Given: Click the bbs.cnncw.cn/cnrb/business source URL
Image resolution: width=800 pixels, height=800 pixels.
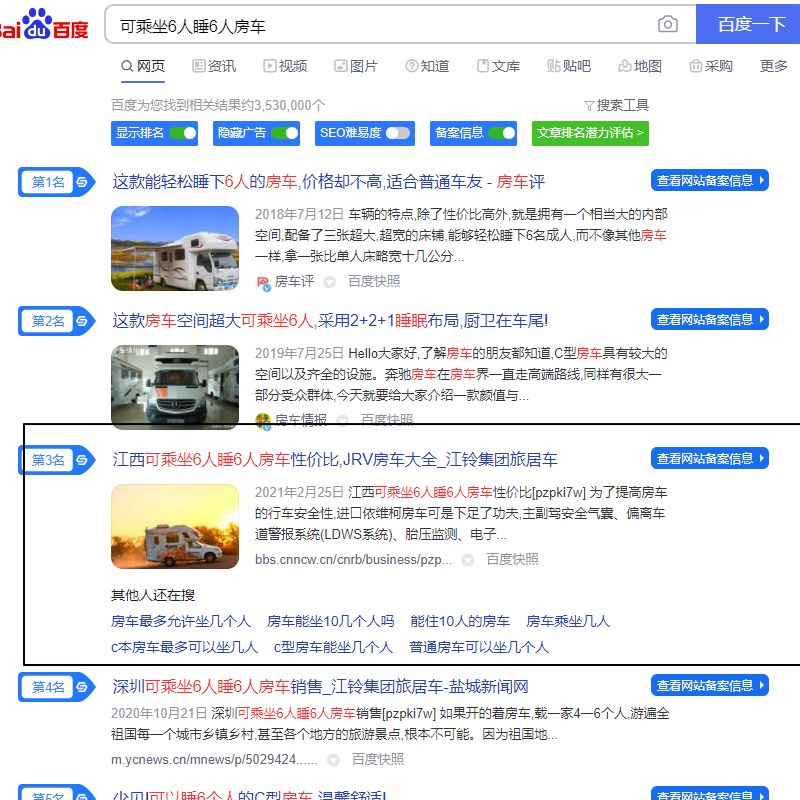Looking at the screenshot, I should tap(353, 560).
